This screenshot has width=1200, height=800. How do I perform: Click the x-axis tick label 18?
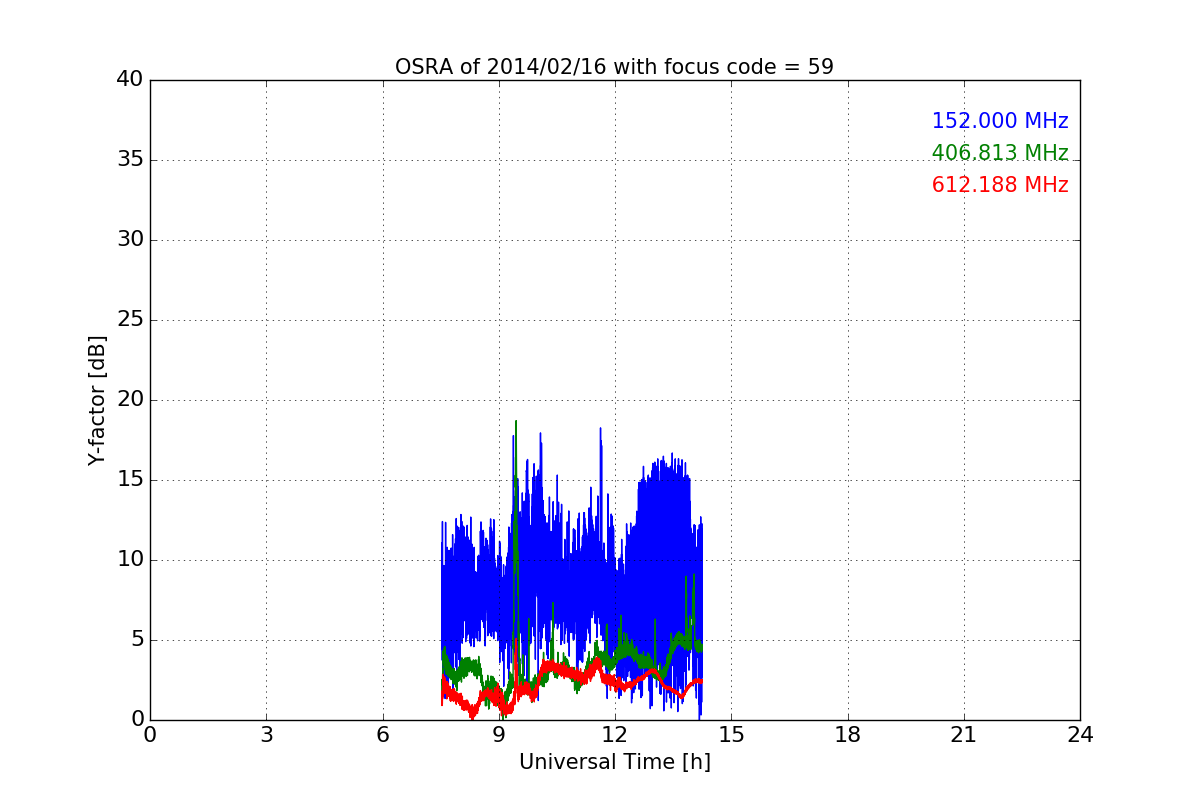[x=848, y=735]
